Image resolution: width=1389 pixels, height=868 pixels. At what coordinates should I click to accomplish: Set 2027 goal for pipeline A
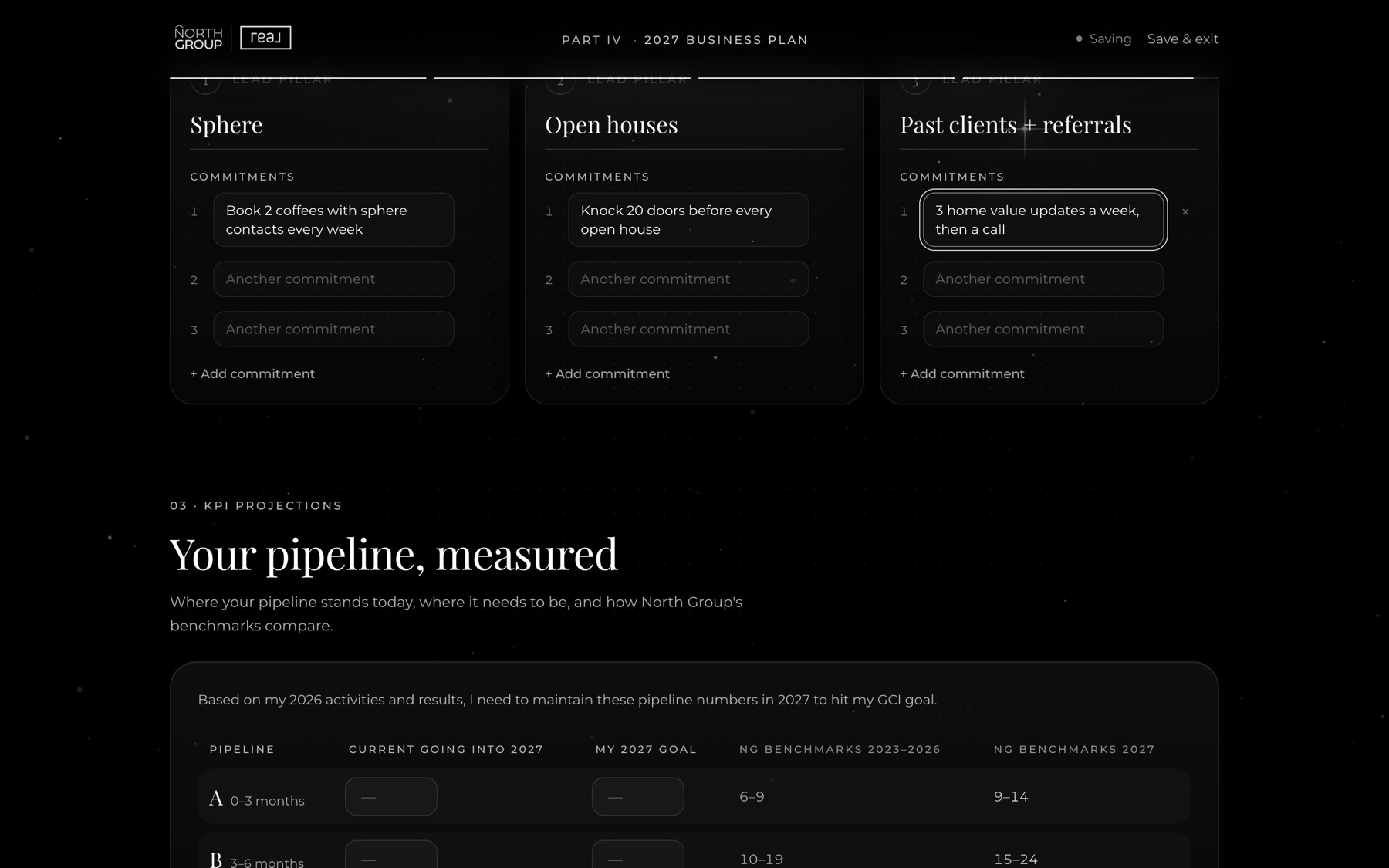tap(638, 796)
